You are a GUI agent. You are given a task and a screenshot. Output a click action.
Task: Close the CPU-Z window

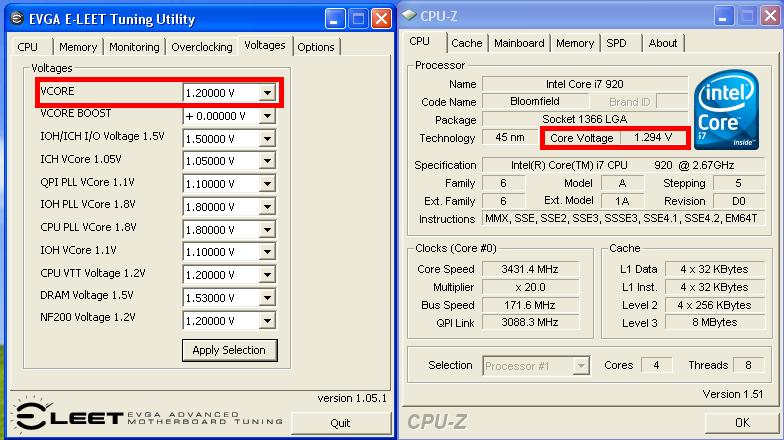770,16
